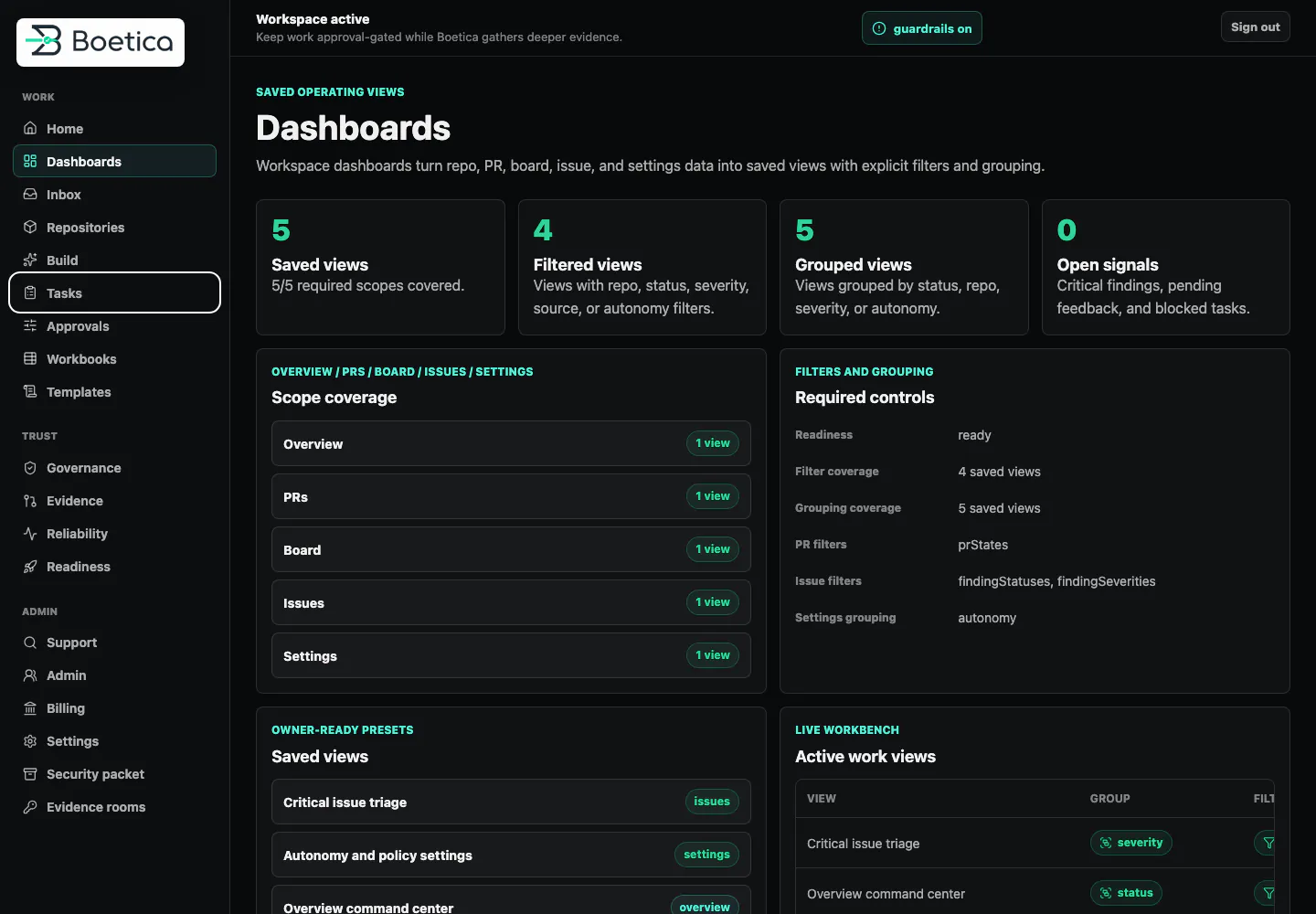Click the Approvals sliders icon

(x=30, y=326)
